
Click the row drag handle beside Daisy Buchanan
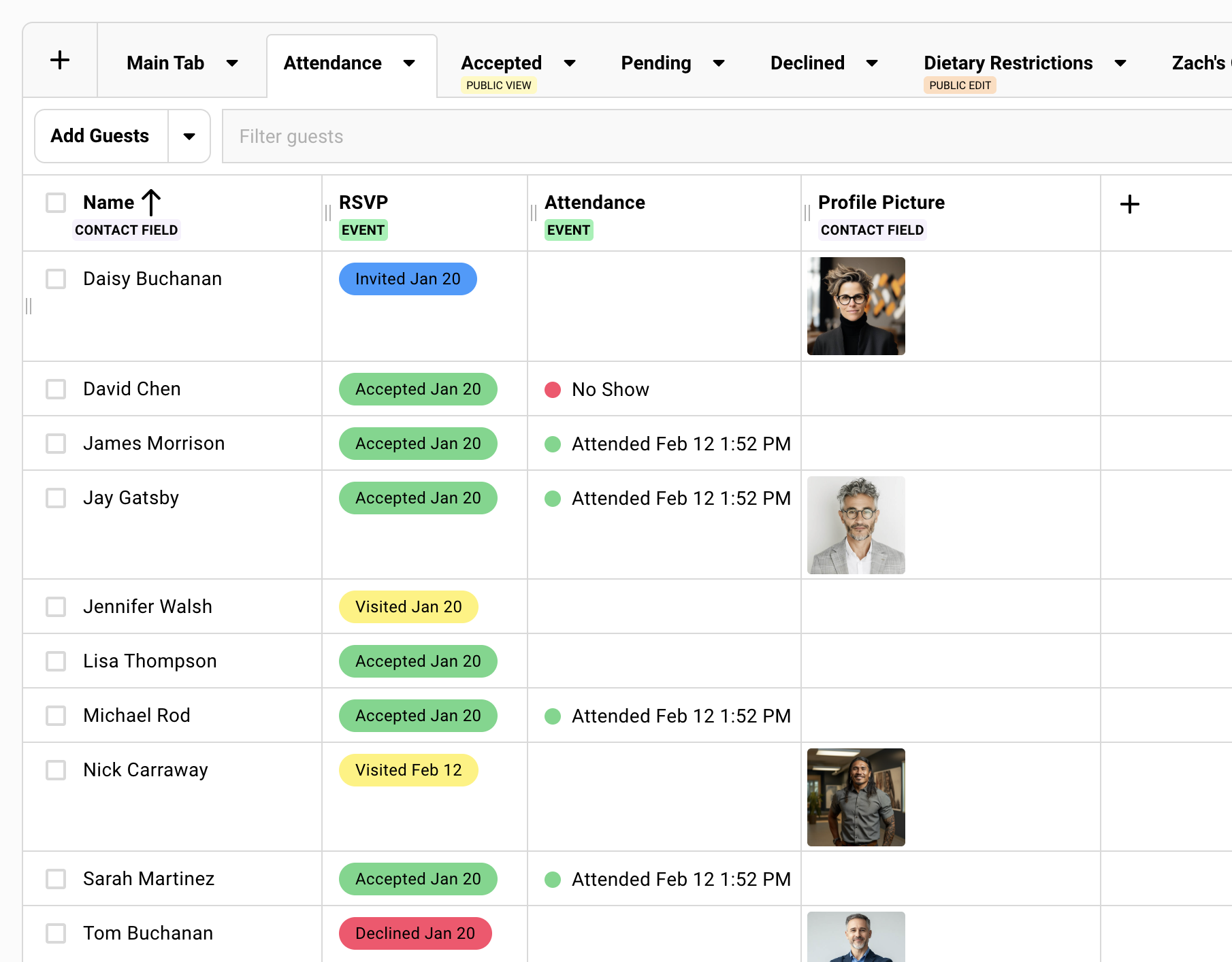pyautogui.click(x=28, y=306)
